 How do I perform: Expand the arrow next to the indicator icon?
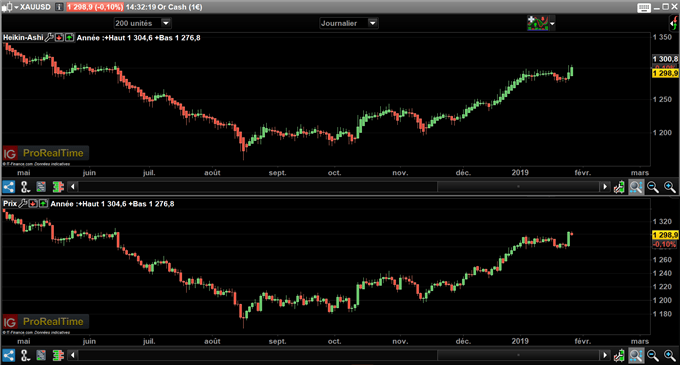pyautogui.click(x=552, y=23)
